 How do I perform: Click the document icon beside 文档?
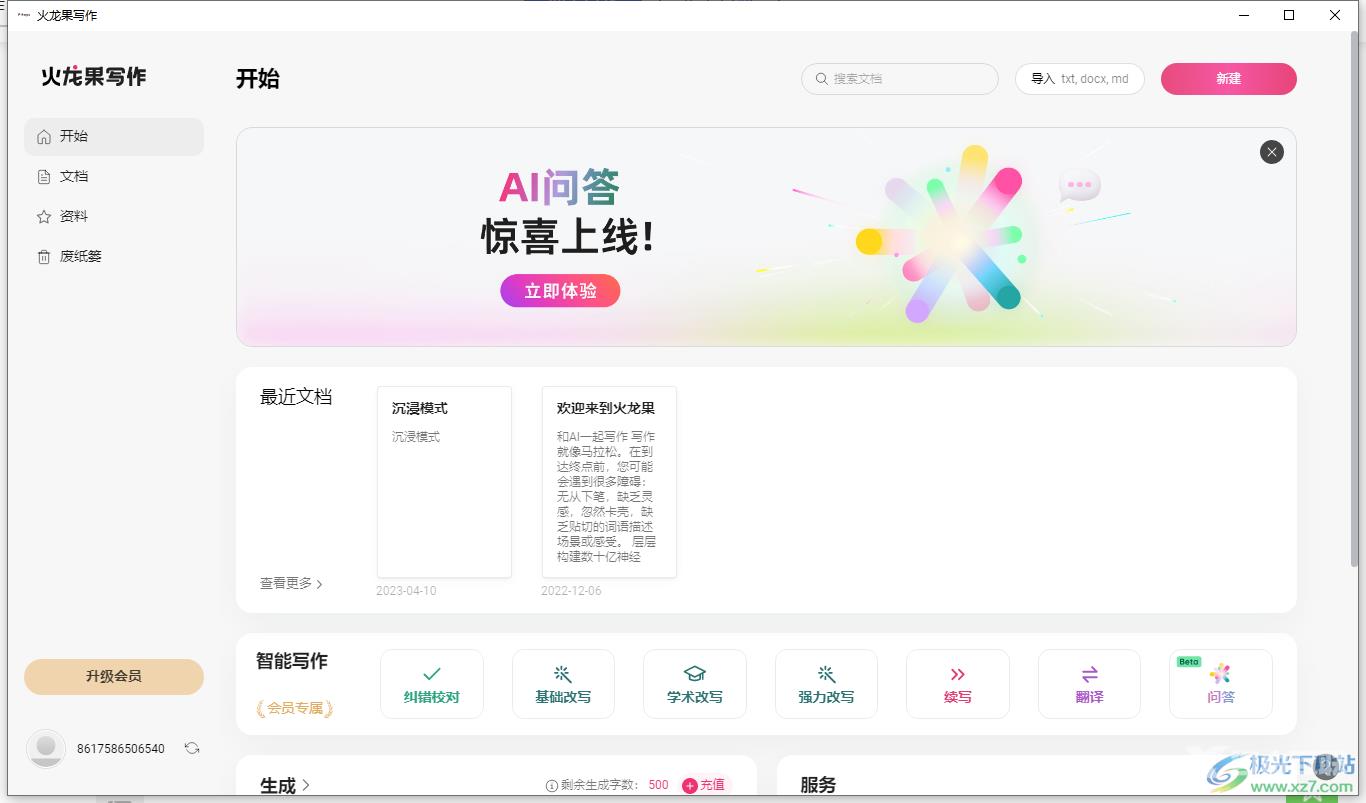click(44, 177)
